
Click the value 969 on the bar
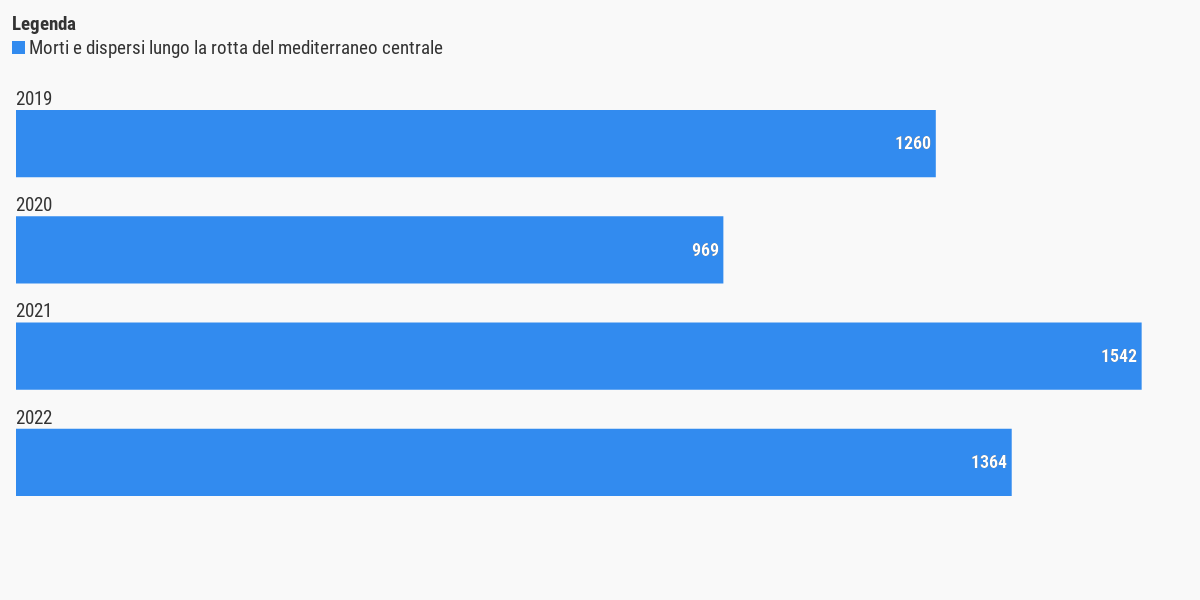[x=706, y=250]
